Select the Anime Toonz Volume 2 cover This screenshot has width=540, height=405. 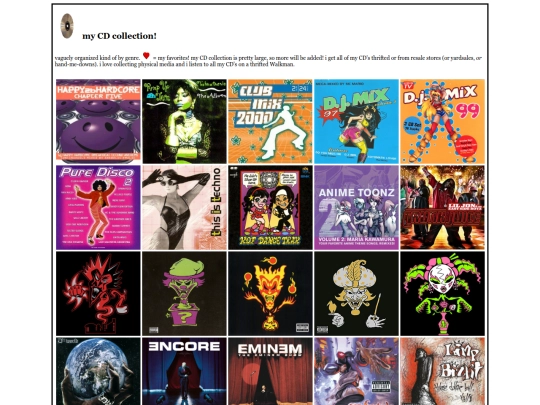coord(356,207)
